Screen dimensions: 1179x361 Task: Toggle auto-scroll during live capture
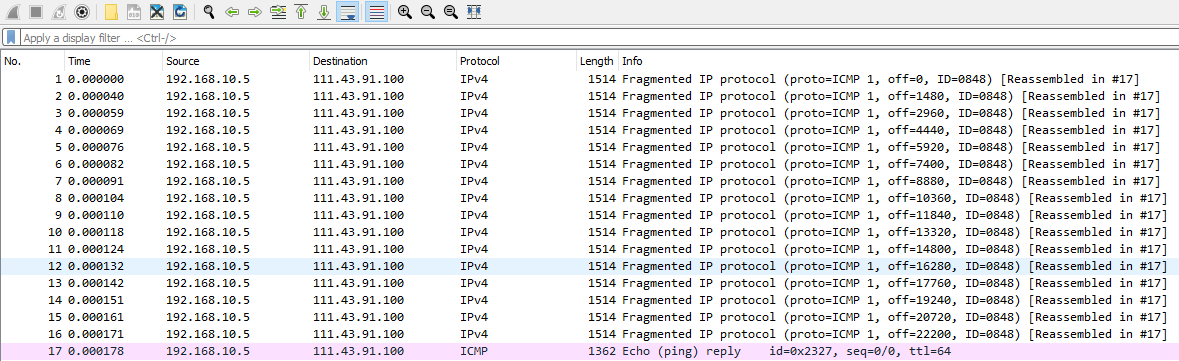pyautogui.click(x=347, y=12)
